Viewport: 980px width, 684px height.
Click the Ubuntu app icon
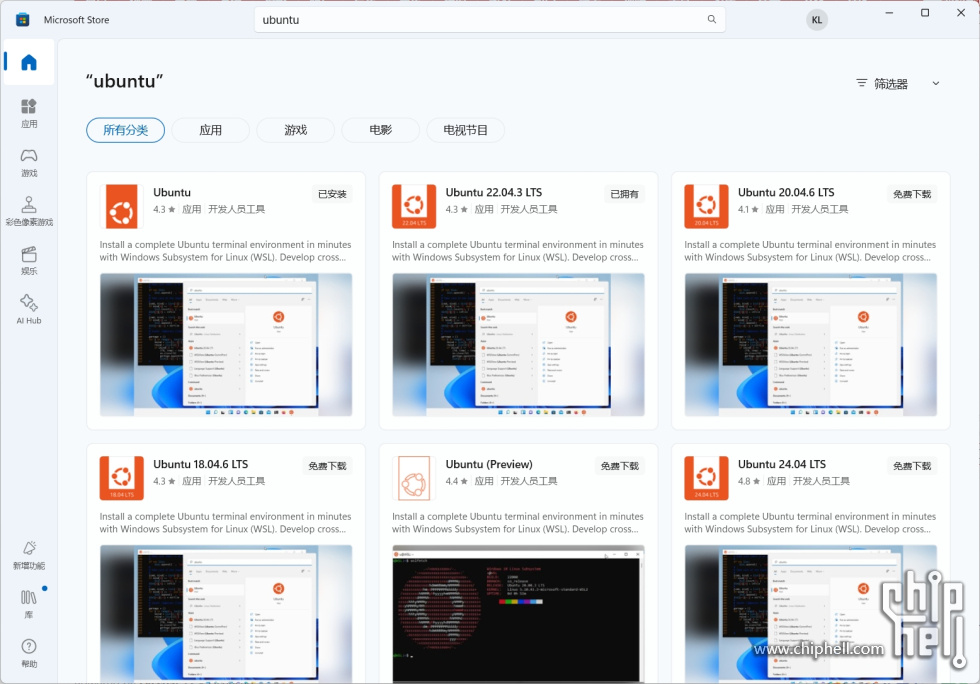(x=121, y=206)
